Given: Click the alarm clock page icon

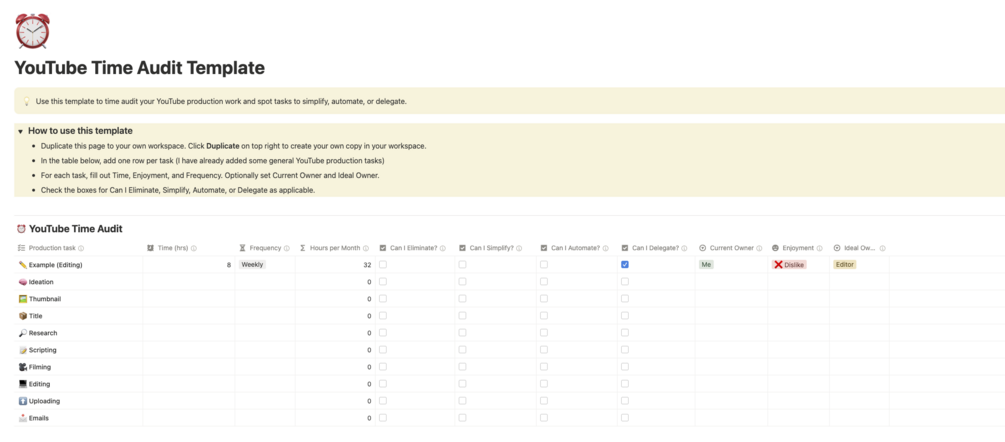Looking at the screenshot, I should tap(32, 31).
